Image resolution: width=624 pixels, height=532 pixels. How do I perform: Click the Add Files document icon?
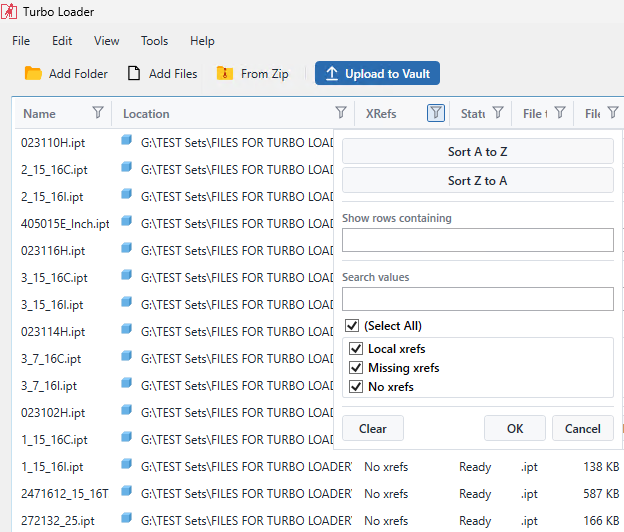[x=134, y=74]
